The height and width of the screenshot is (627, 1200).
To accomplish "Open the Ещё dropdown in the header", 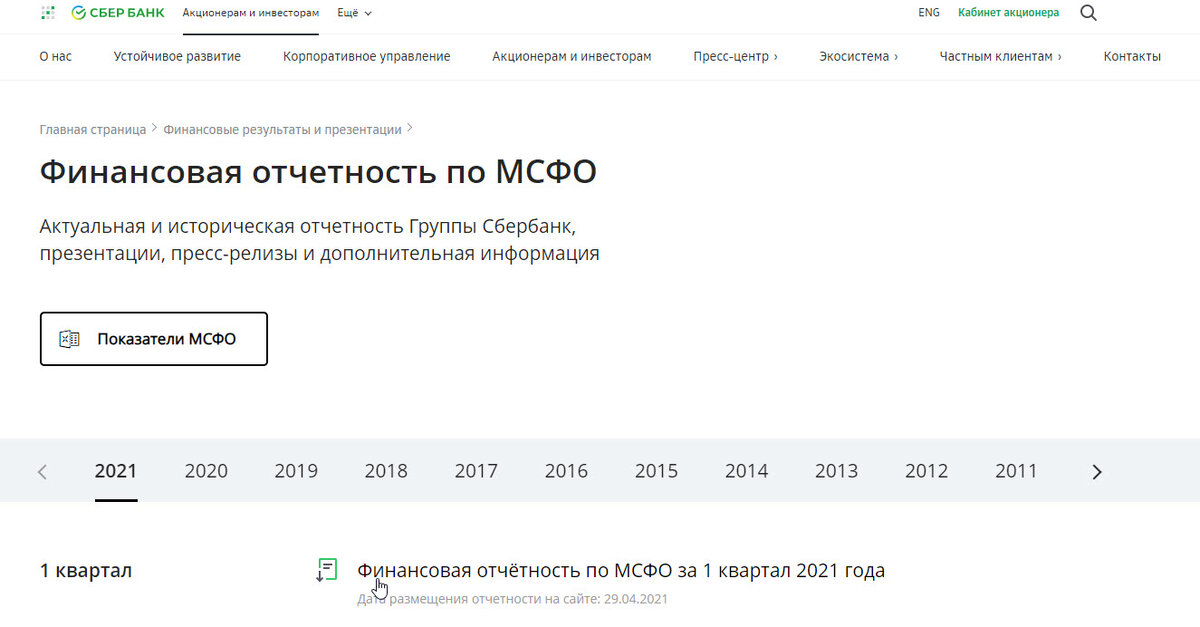I will click(352, 14).
